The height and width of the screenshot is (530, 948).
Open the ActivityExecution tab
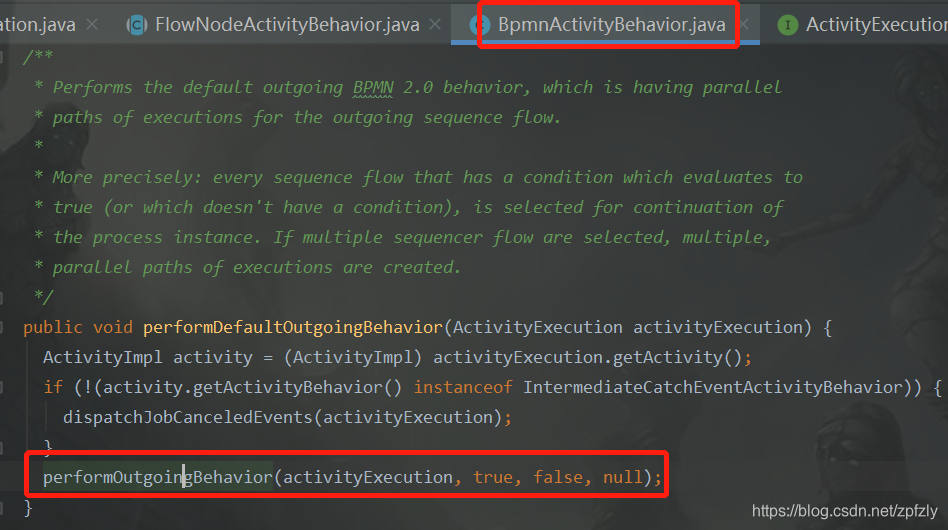pos(877,25)
